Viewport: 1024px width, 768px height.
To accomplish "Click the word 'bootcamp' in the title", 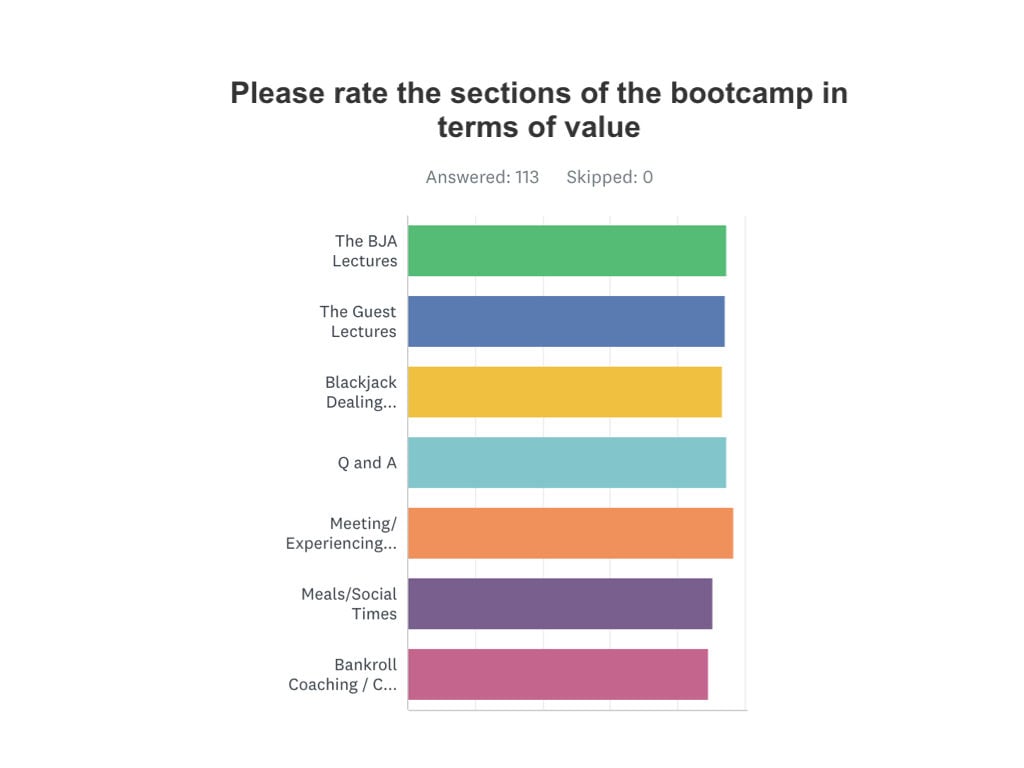I will click(x=741, y=93).
